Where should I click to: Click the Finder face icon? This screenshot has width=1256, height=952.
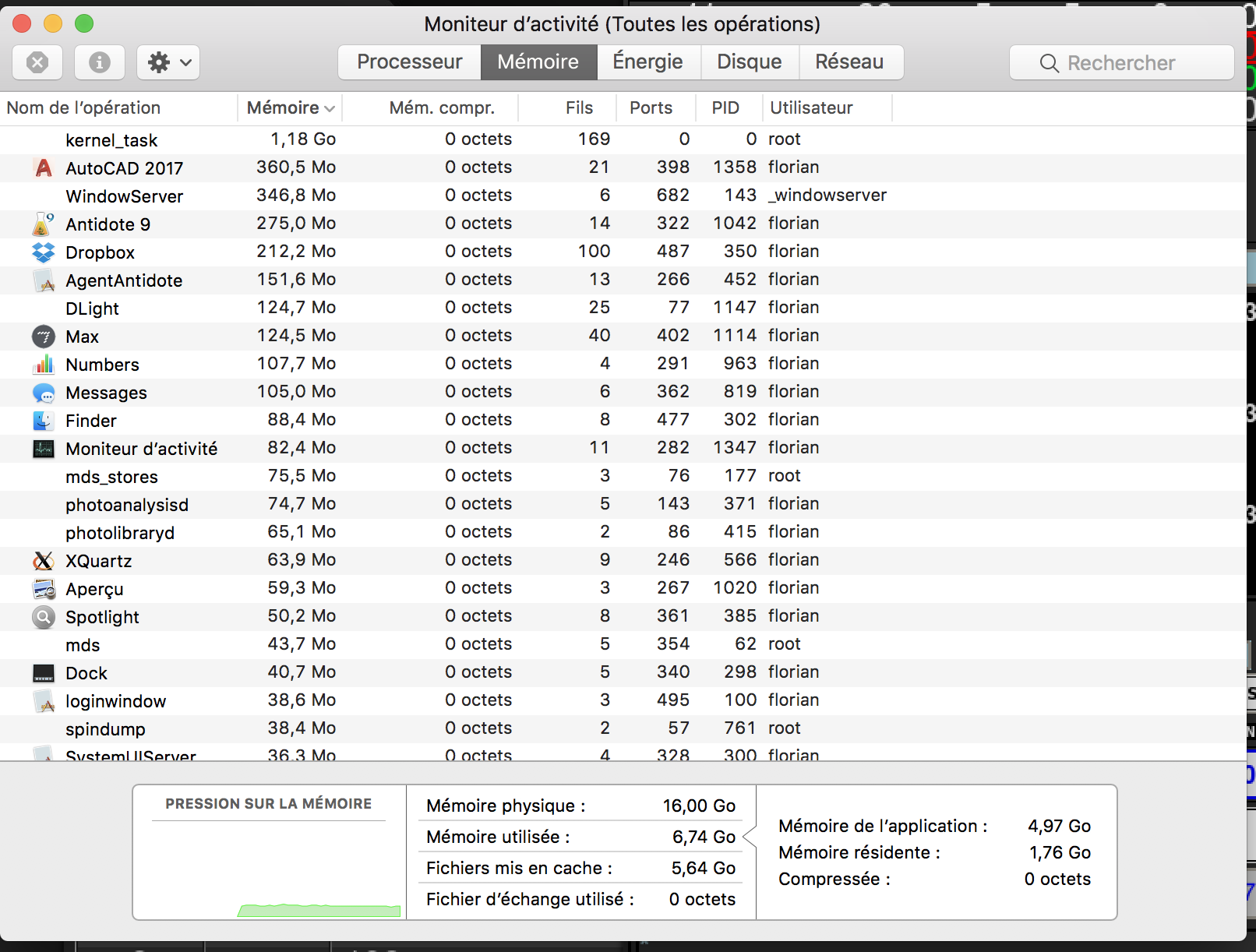coord(44,421)
